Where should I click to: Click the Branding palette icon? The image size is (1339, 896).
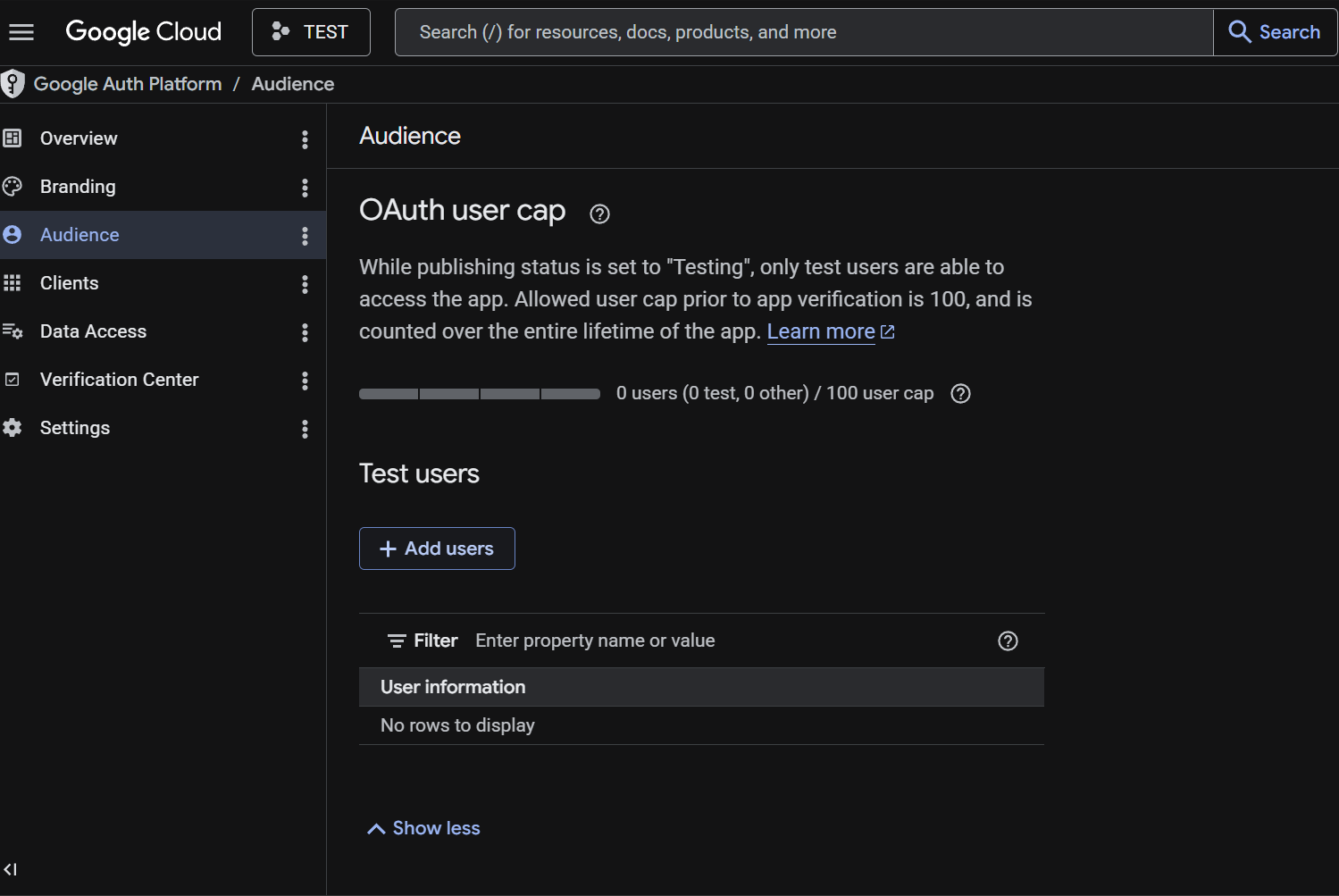(13, 187)
